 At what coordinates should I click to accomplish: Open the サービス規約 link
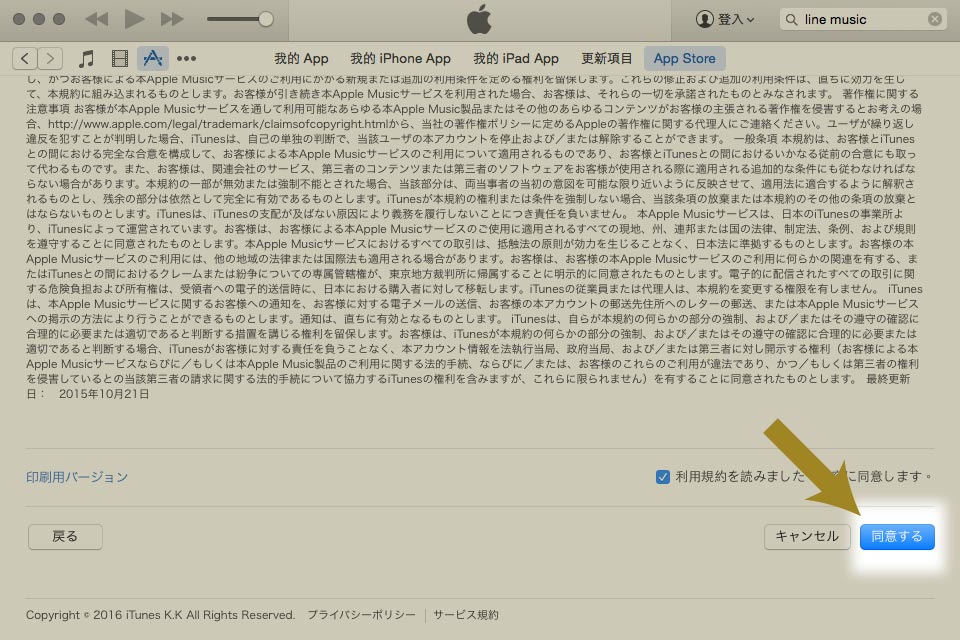point(466,615)
